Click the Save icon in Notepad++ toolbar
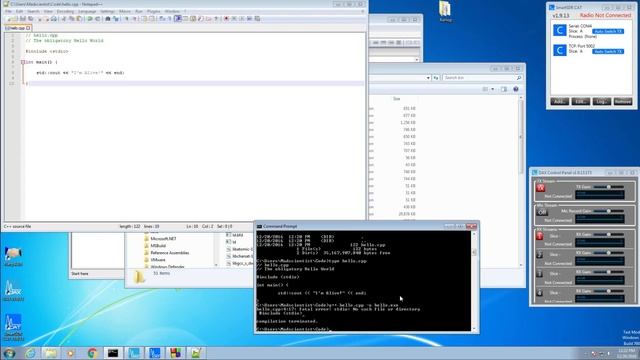Screen dimensions: 640x360 coord(22,19)
